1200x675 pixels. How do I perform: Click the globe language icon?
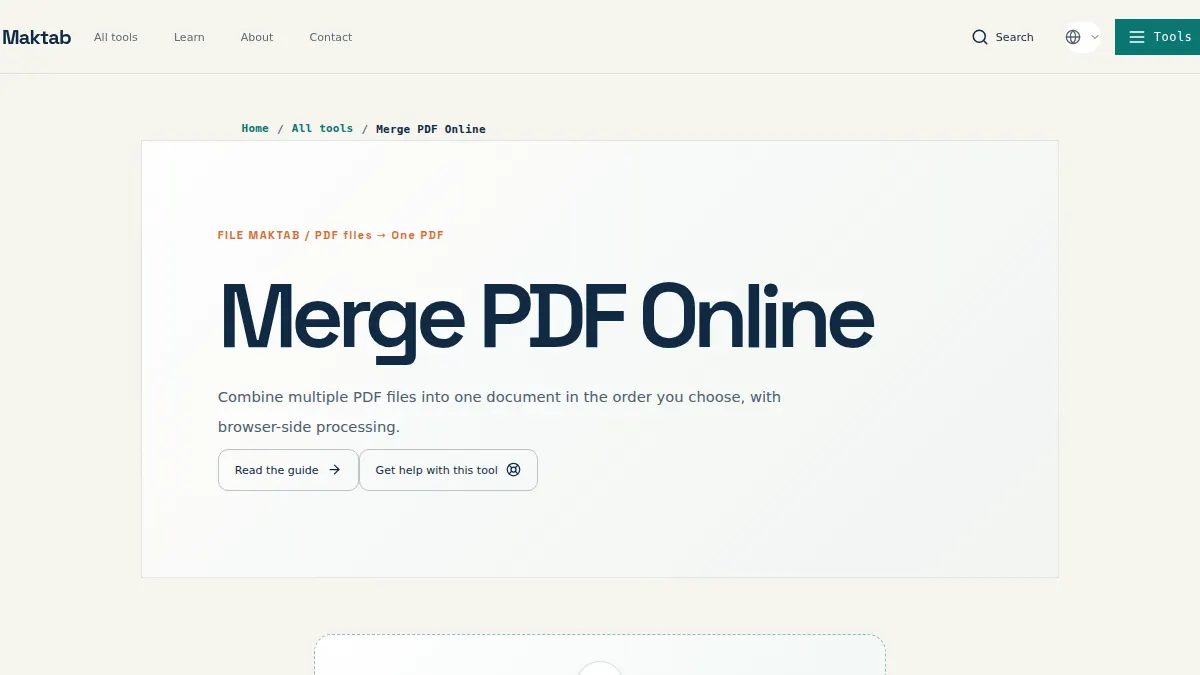(x=1073, y=37)
